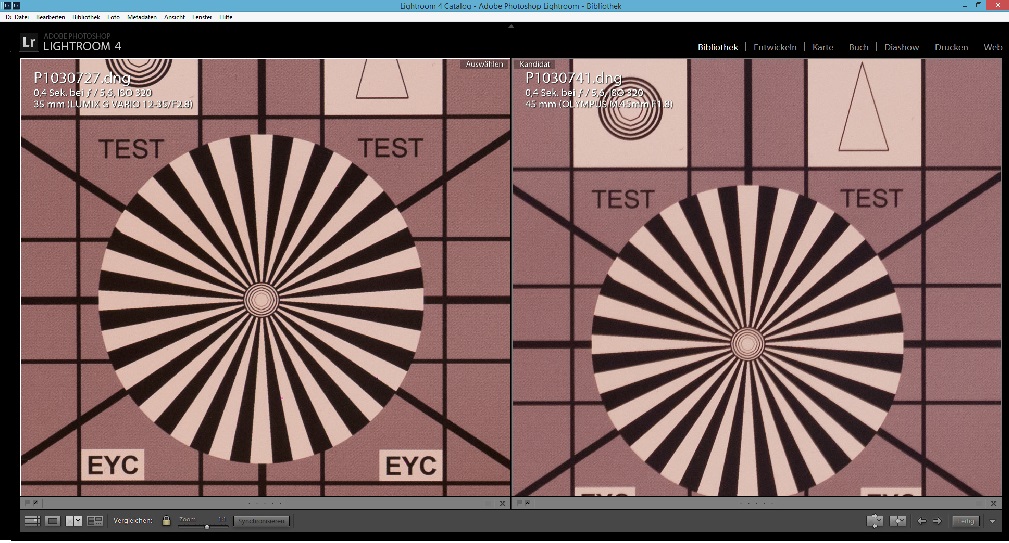Click the Synchronisieren button
This screenshot has width=1009, height=543.
261,520
